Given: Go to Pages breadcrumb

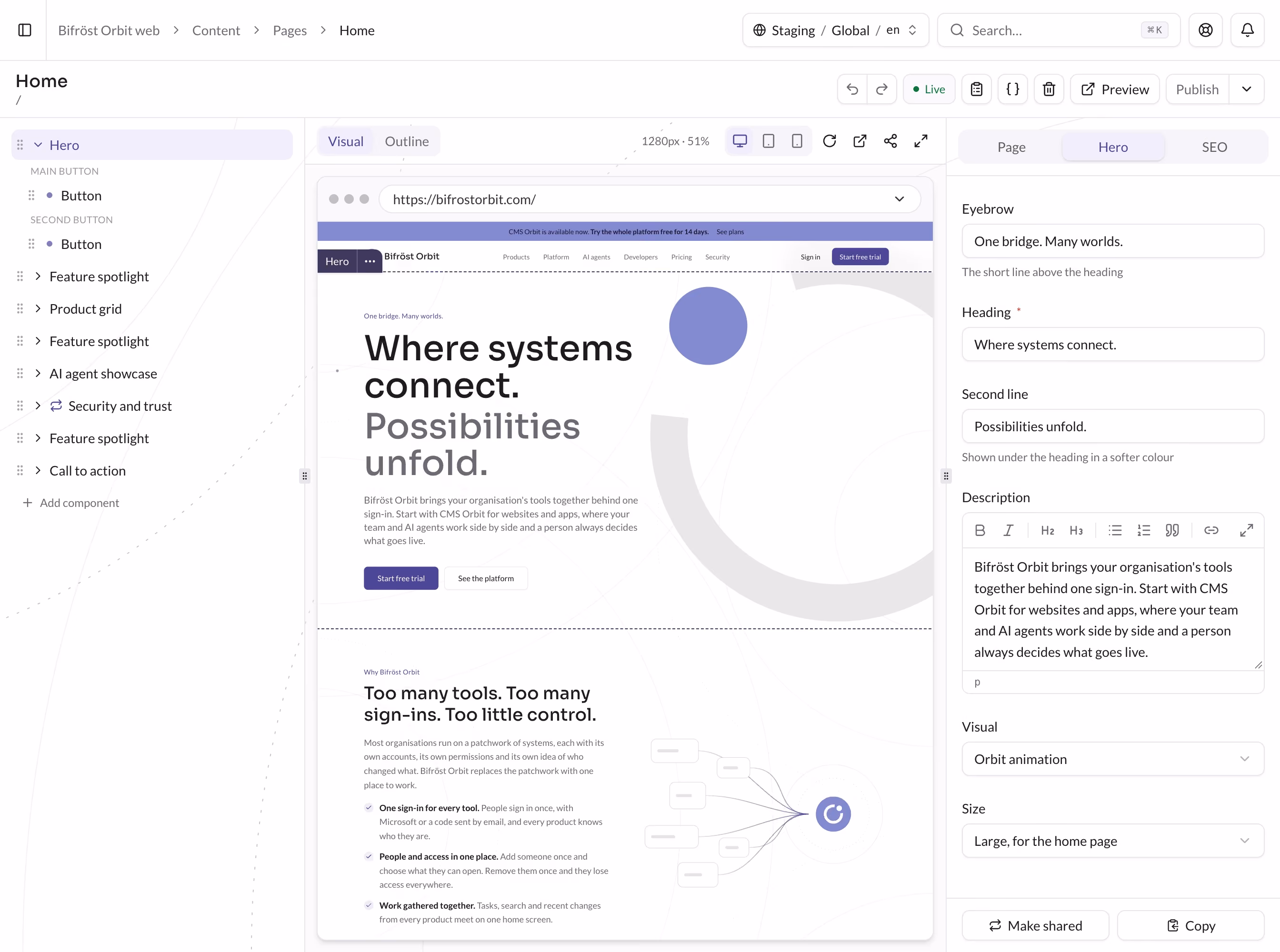Looking at the screenshot, I should click(x=290, y=30).
